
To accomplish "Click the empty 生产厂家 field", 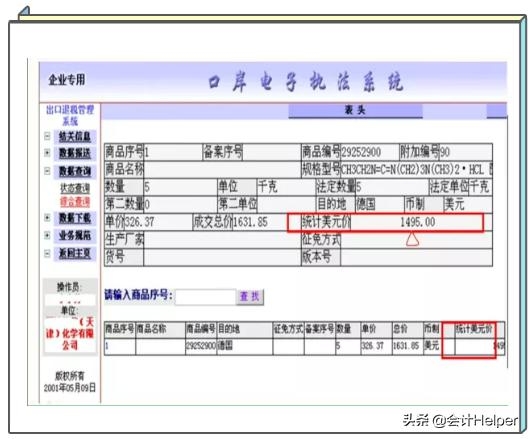I will pyautogui.click(x=222, y=240).
